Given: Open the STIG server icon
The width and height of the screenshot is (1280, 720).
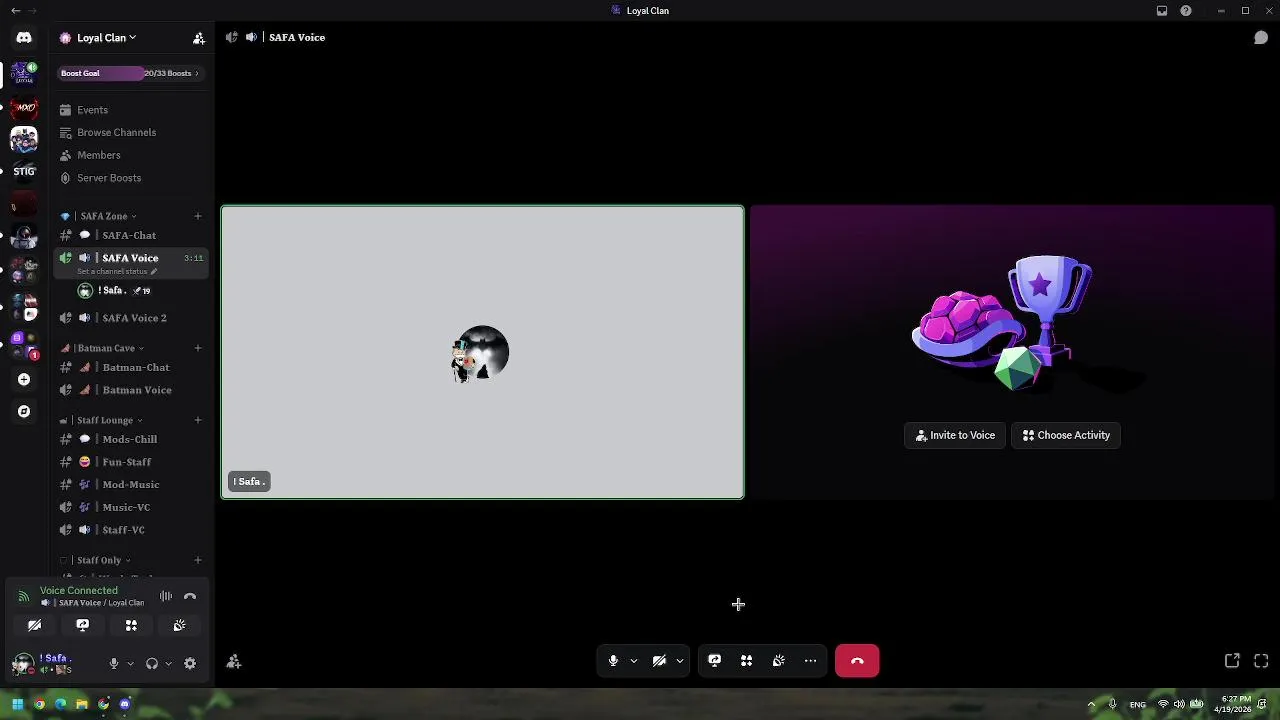Looking at the screenshot, I should click(x=24, y=171).
